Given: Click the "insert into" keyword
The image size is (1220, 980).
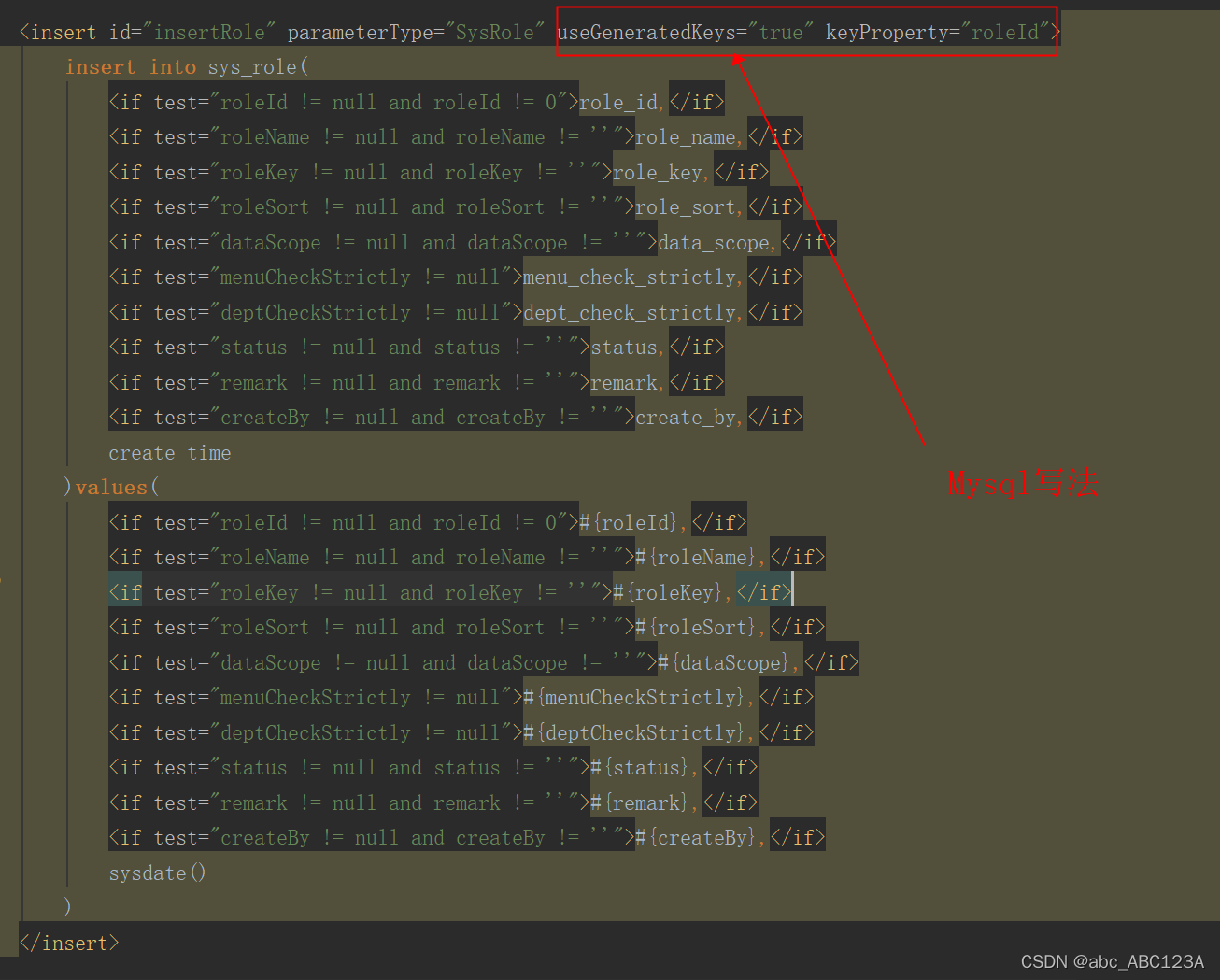Looking at the screenshot, I should (131, 67).
